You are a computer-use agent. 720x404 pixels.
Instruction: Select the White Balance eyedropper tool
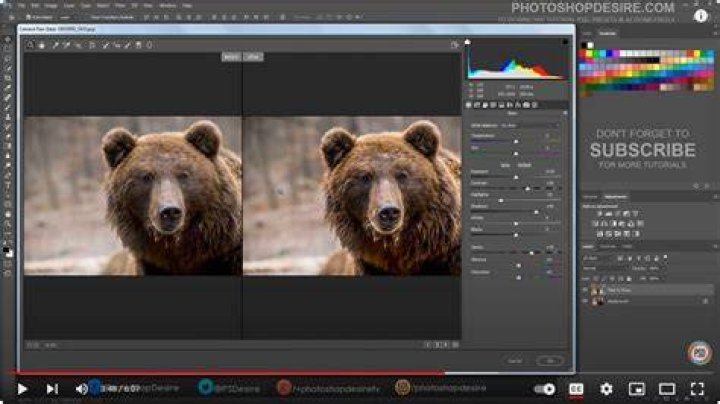(56, 45)
